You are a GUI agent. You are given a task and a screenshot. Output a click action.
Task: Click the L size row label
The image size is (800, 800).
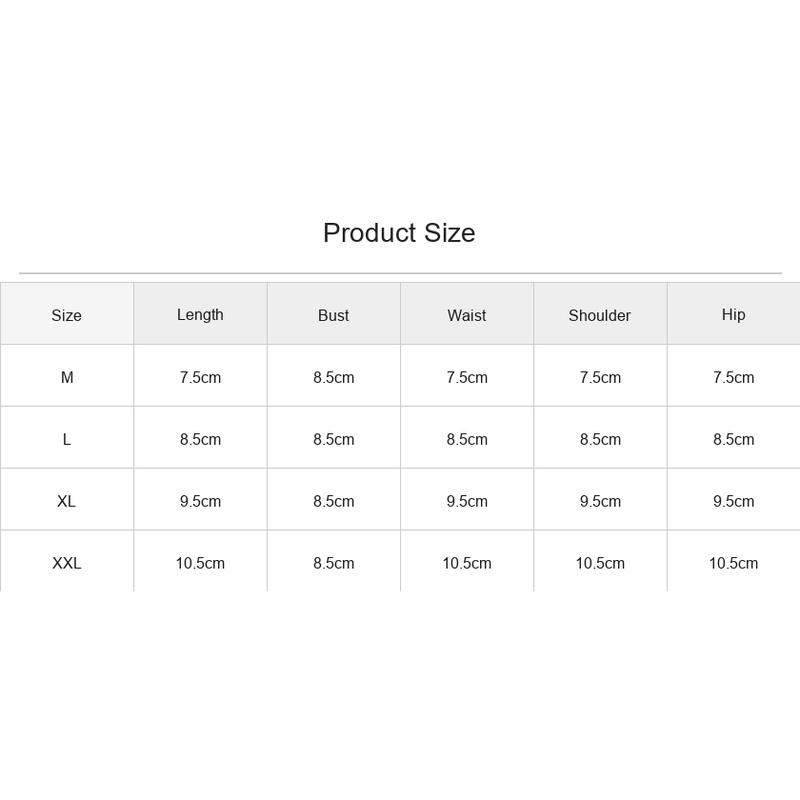pyautogui.click(x=66, y=439)
